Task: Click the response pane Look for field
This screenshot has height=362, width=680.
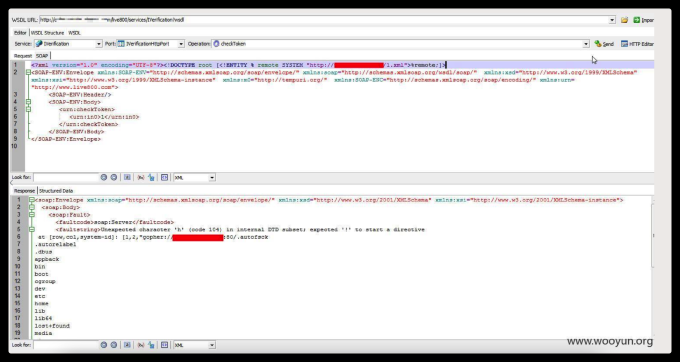Action: 66,345
